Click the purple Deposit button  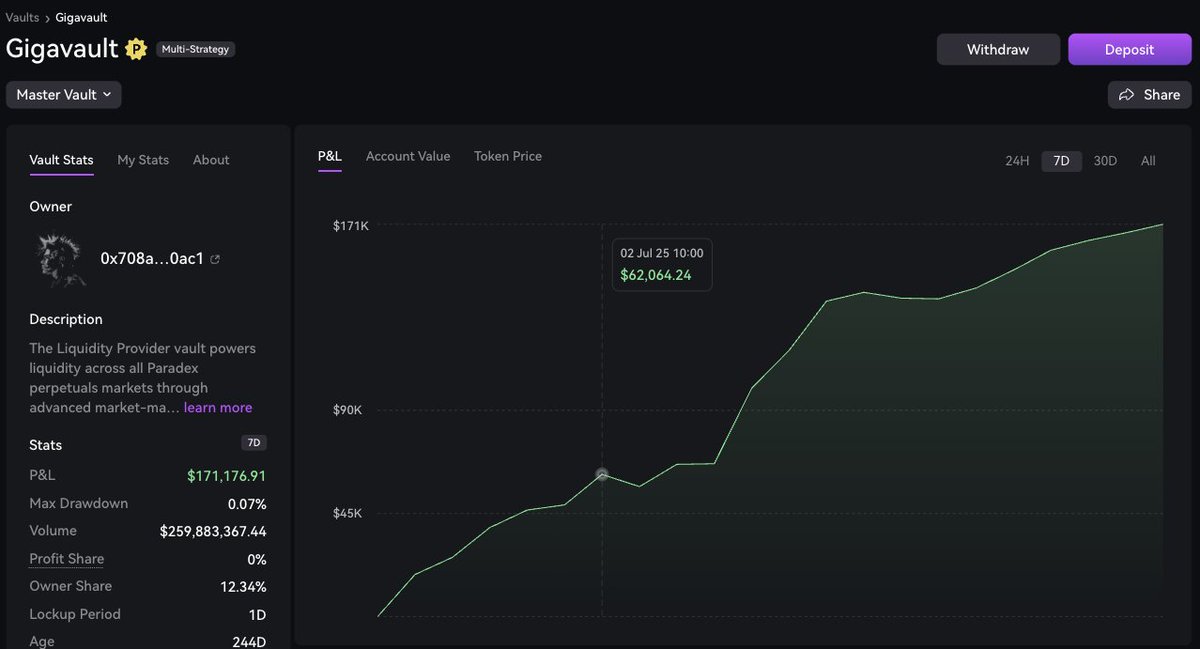click(x=1129, y=49)
